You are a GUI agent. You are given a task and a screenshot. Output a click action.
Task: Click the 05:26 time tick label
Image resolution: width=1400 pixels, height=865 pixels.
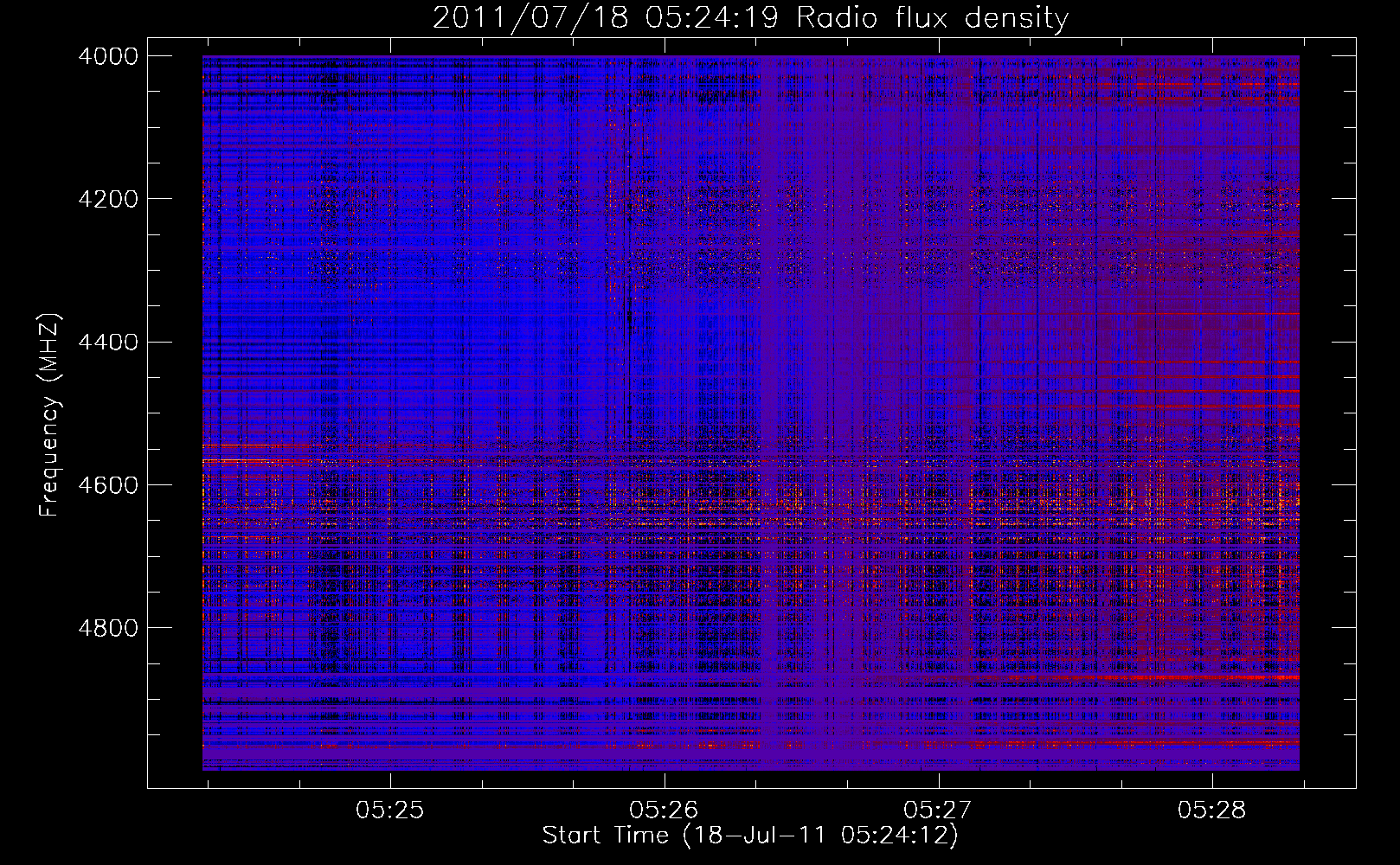[x=665, y=811]
